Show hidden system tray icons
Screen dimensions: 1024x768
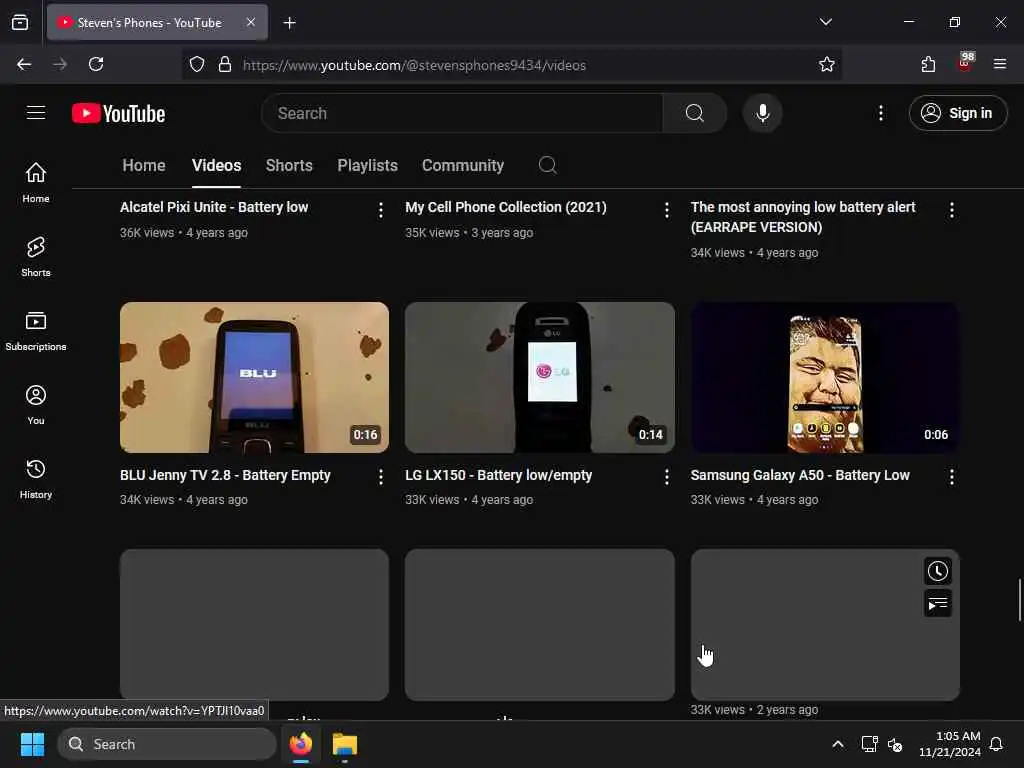(x=837, y=744)
